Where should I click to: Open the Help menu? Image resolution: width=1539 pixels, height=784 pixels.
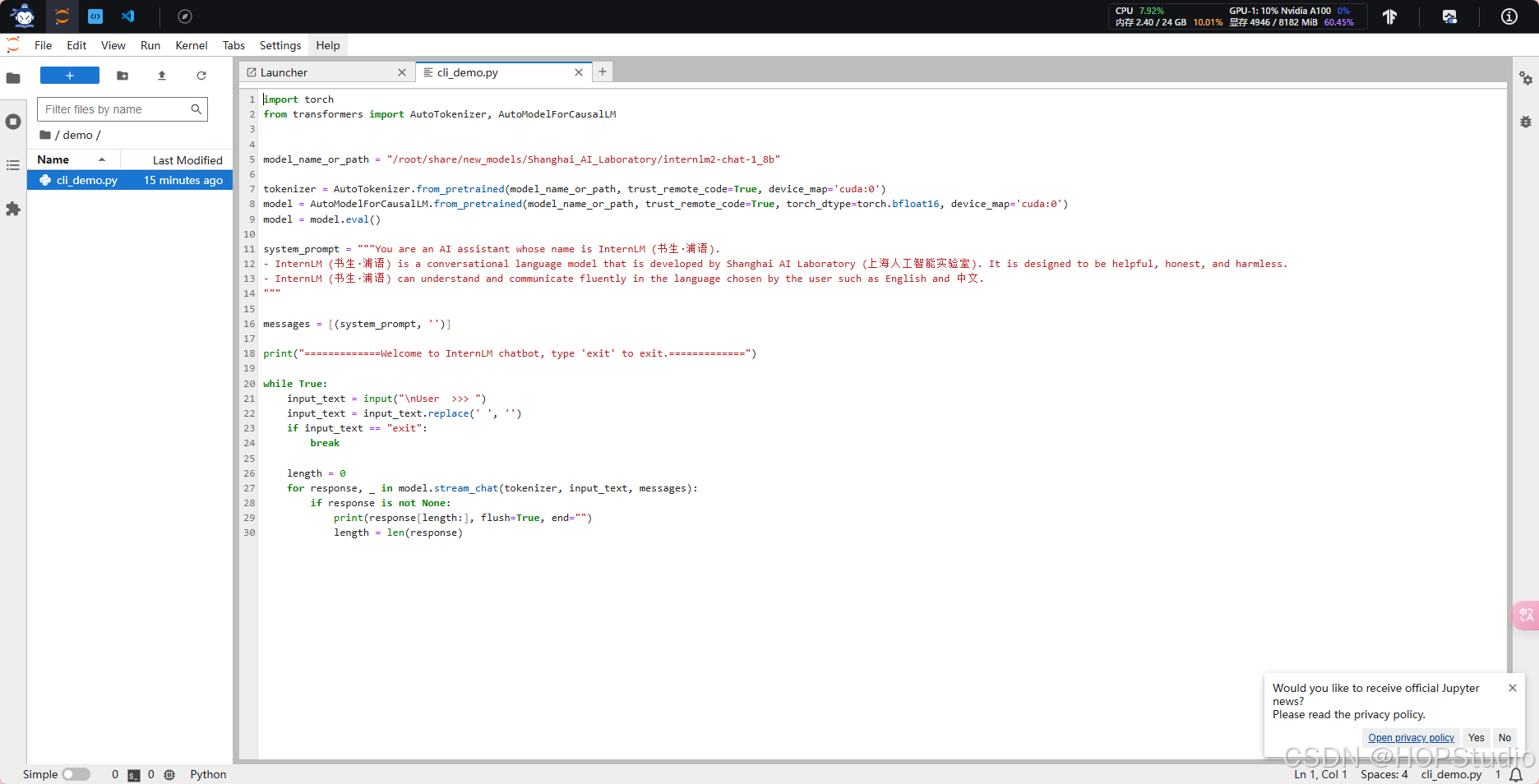(328, 45)
